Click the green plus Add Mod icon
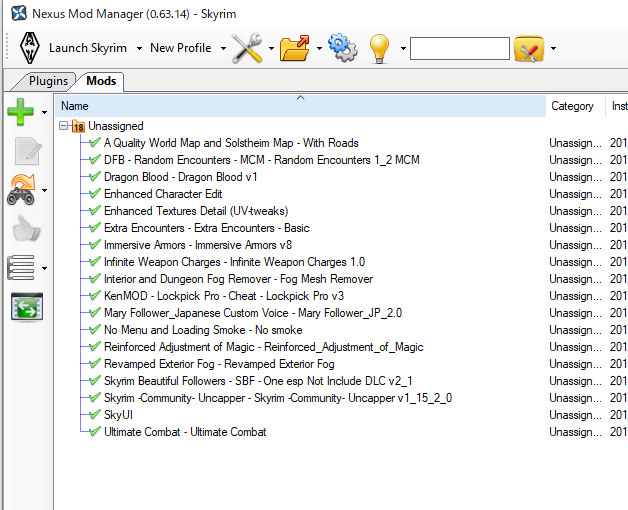This screenshot has height=510, width=628. 21,112
